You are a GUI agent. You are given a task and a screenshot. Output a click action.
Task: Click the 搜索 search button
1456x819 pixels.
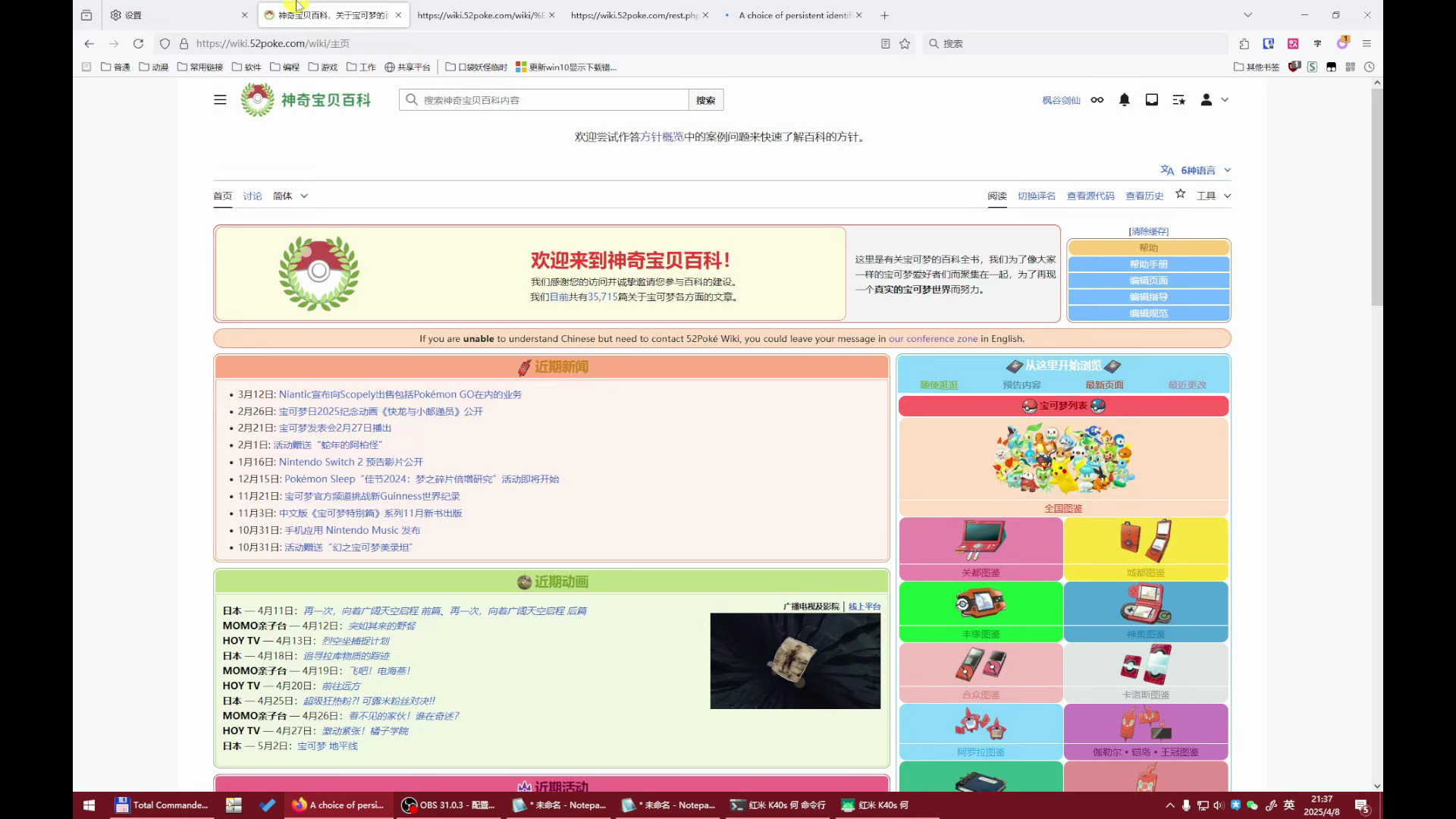point(706,100)
